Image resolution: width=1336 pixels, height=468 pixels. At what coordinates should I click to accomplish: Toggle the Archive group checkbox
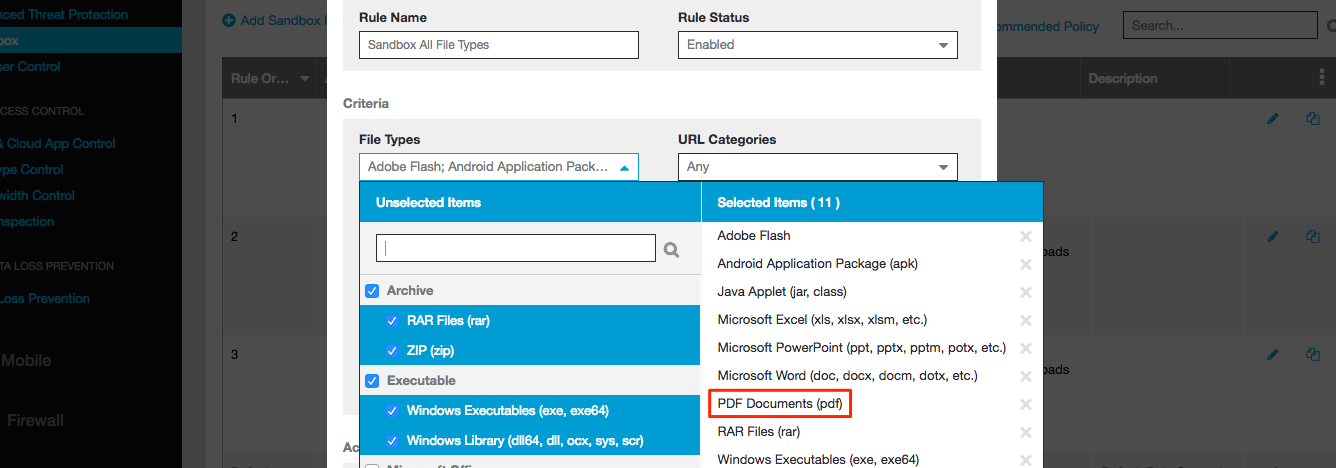coord(372,291)
